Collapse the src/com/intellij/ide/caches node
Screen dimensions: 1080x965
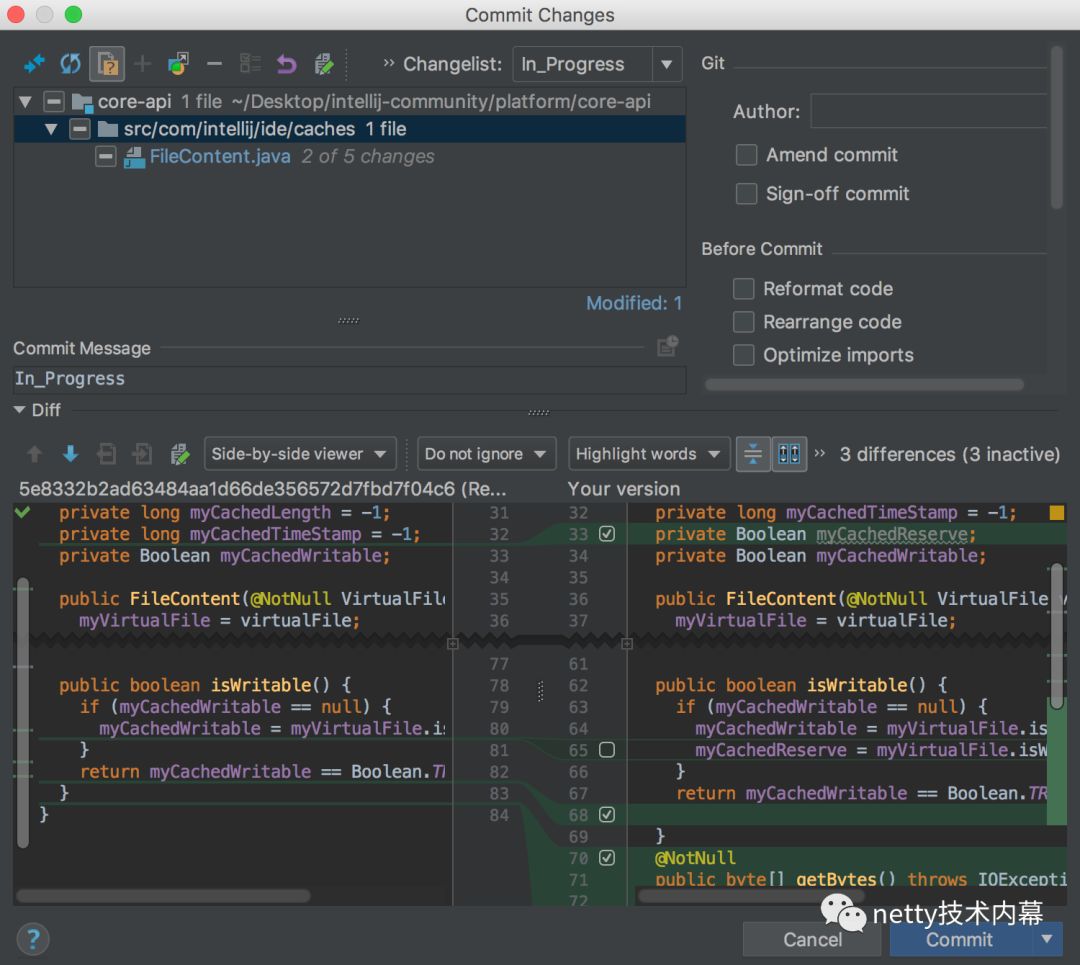tap(51, 129)
